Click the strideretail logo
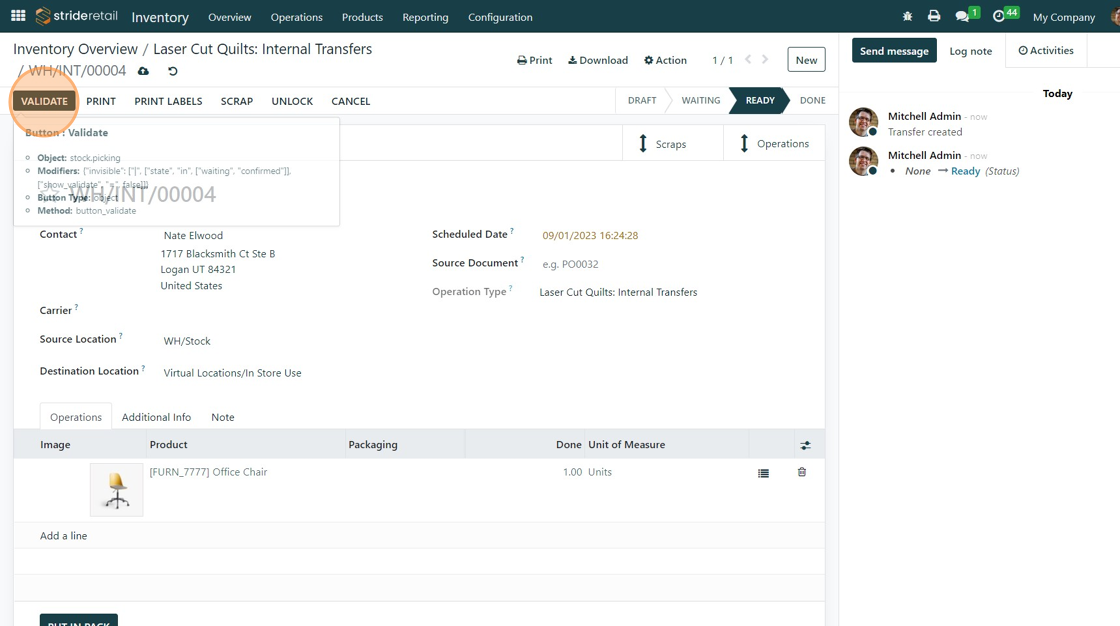This screenshot has height=626, width=1120. point(76,16)
